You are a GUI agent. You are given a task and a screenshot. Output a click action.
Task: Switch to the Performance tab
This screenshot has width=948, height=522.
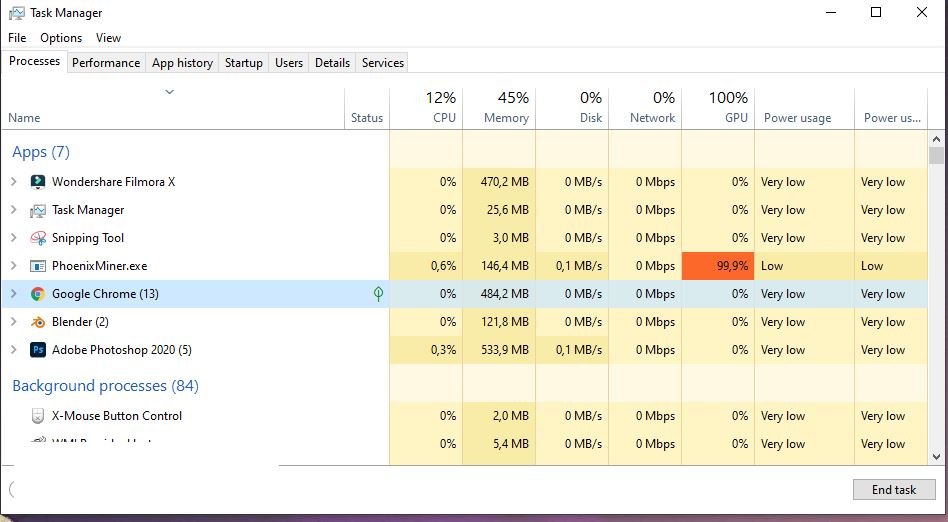pyautogui.click(x=106, y=63)
